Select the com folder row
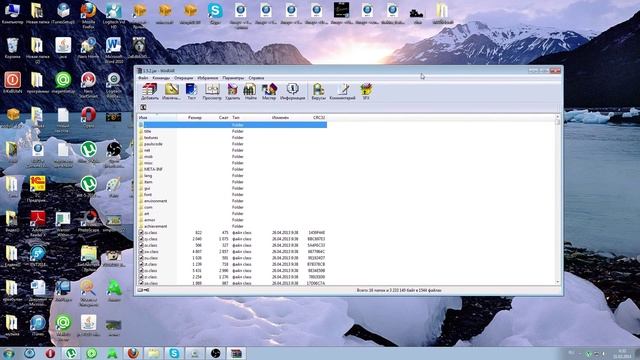Viewport: 640px width, 360px height. click(x=232, y=207)
